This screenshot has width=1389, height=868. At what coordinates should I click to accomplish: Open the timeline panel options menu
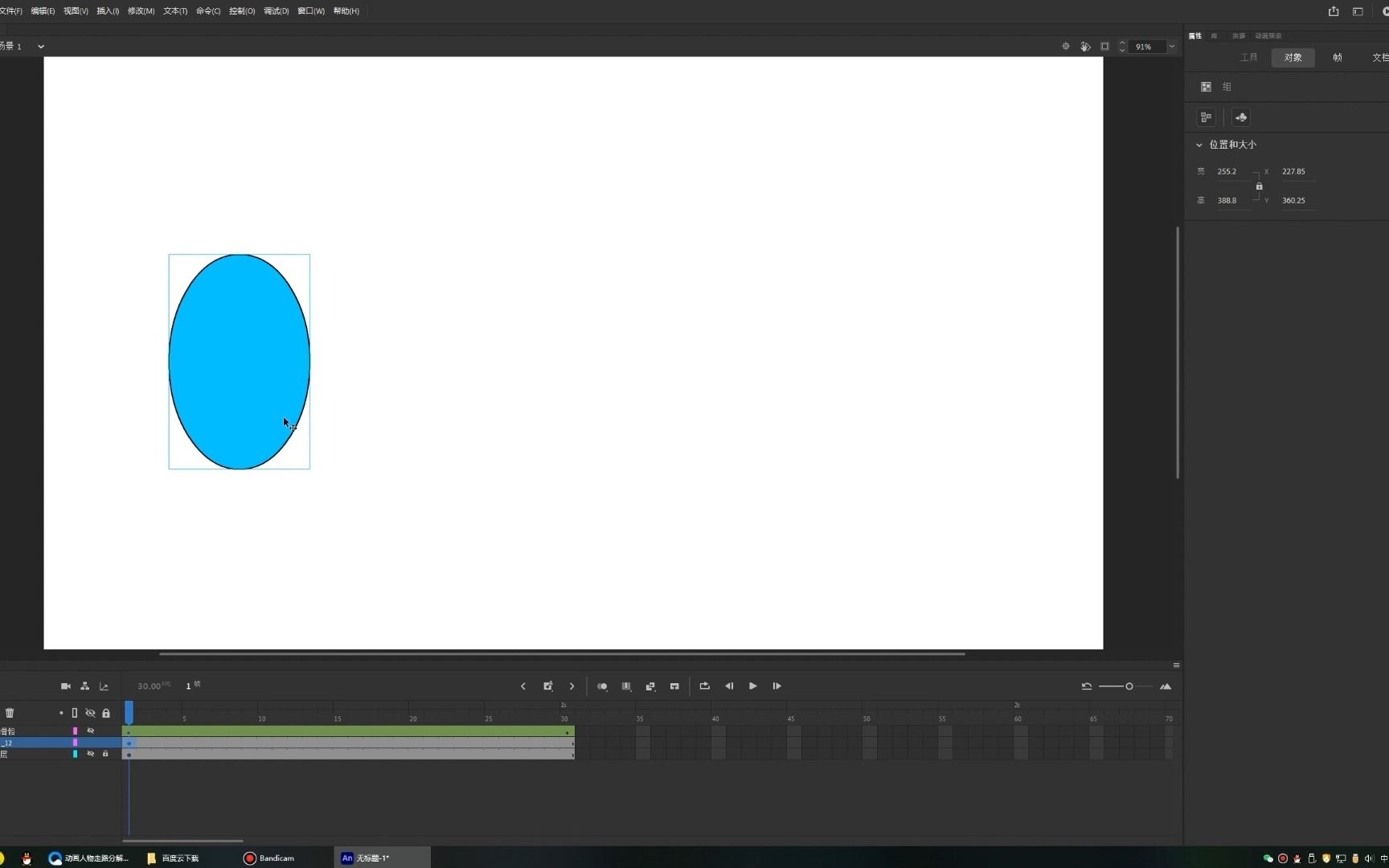point(1176,665)
